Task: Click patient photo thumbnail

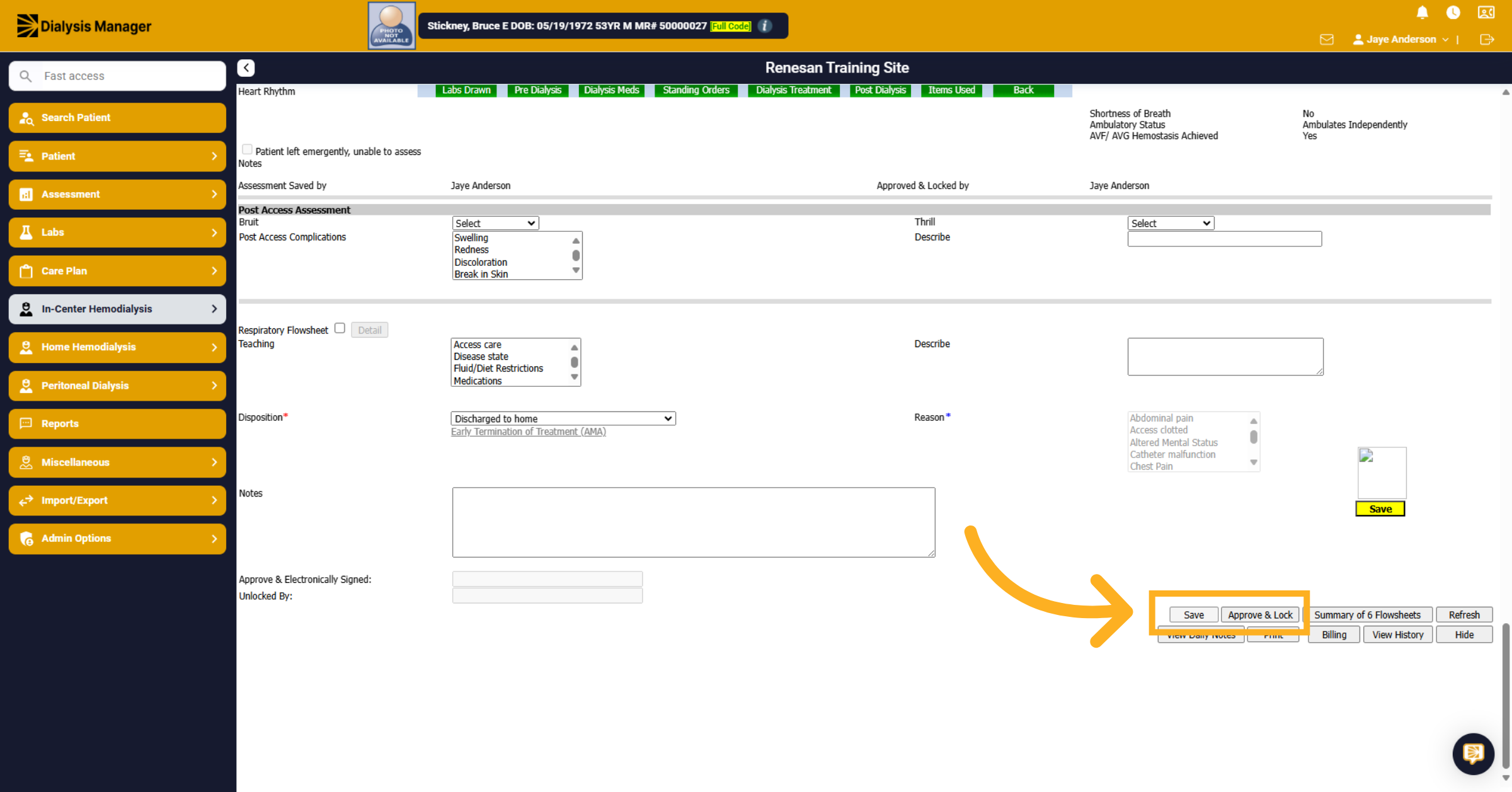Action: pos(391,26)
